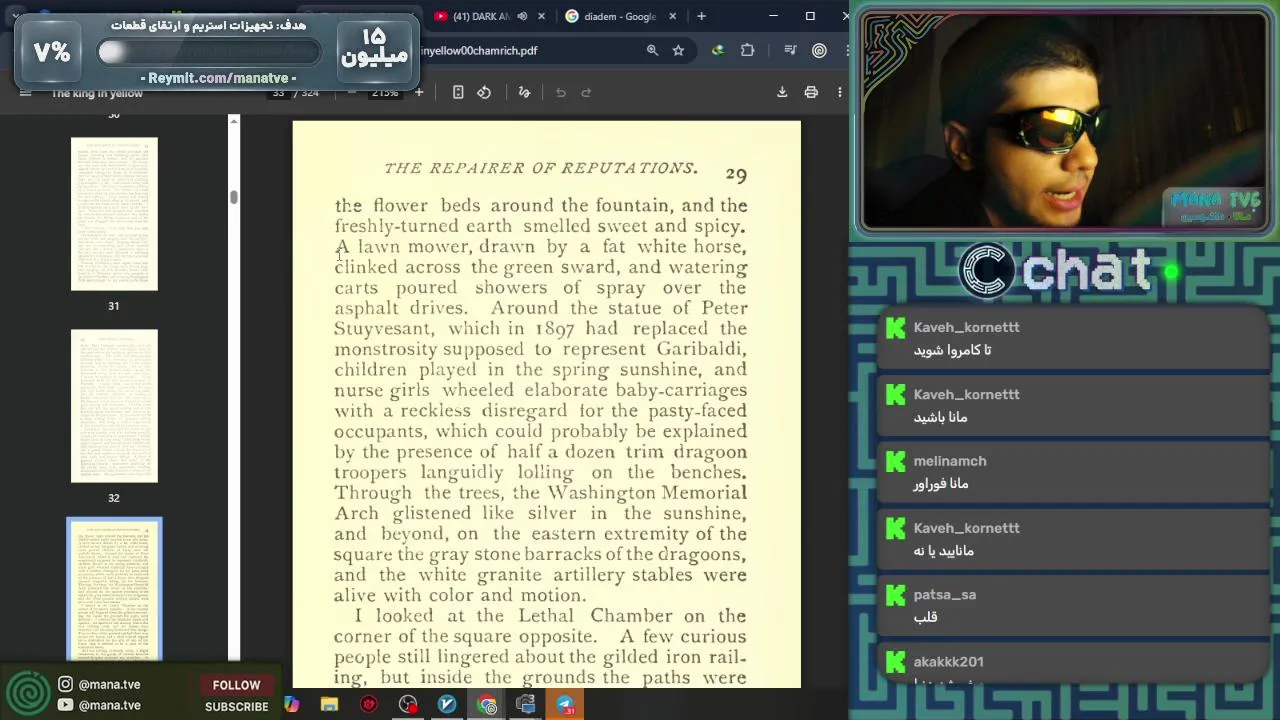Click username akakkk201 in chat
This screenshot has height=720, width=1280.
(x=948, y=662)
